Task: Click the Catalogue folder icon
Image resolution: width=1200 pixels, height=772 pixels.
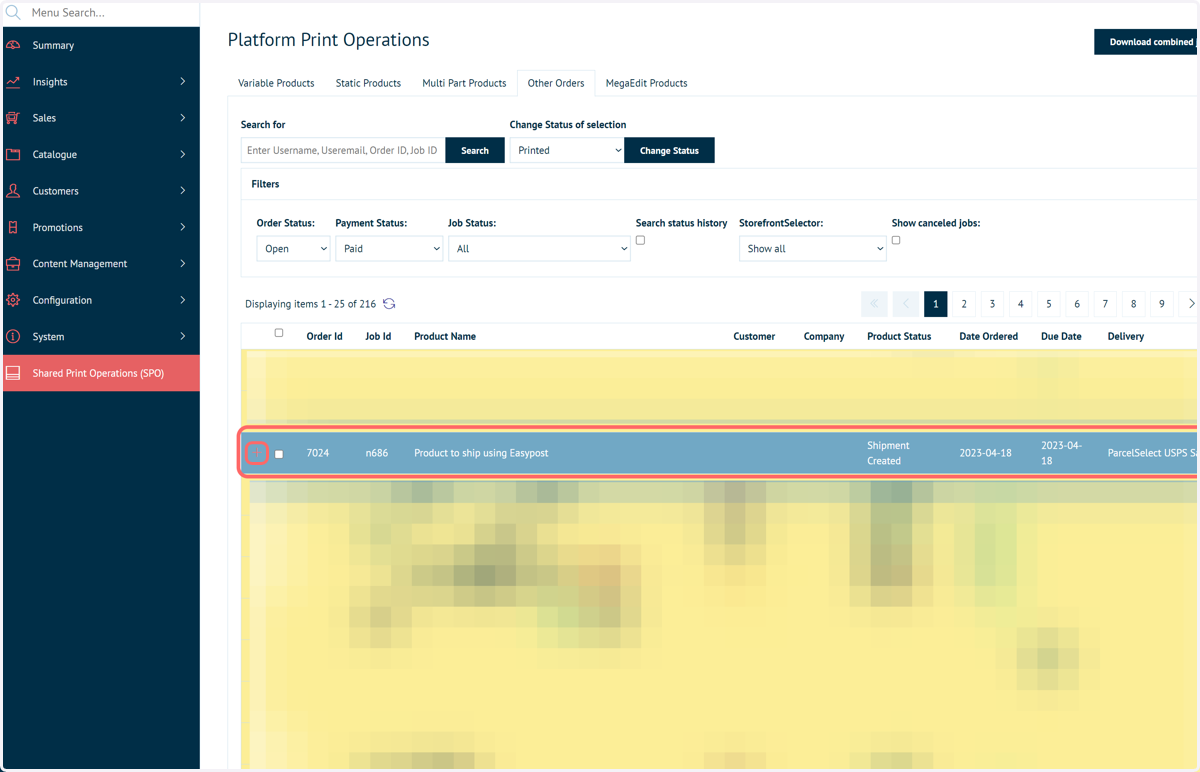Action: [x=13, y=155]
